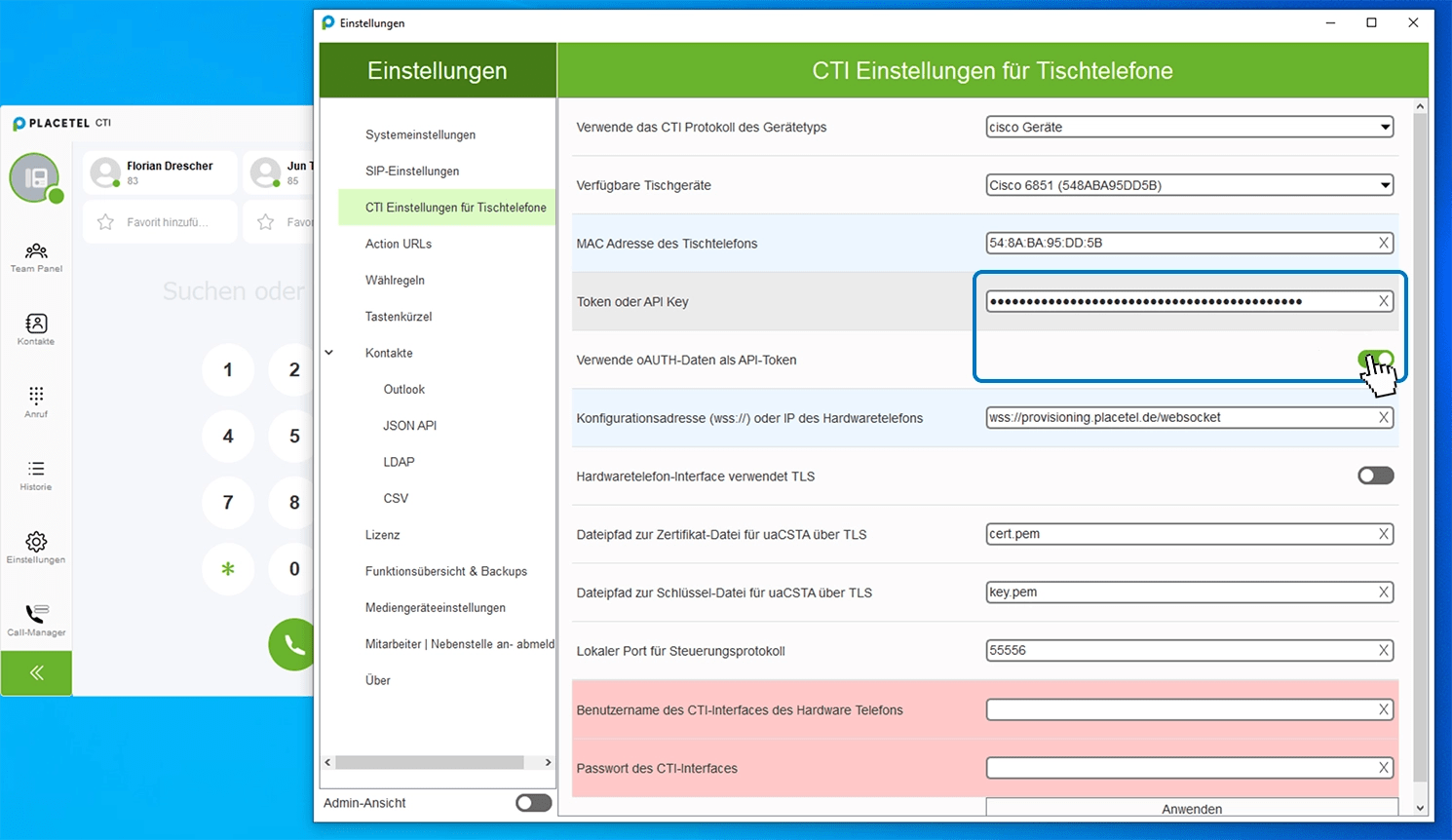Click the green call button on dialpad
Image resolution: width=1452 pixels, height=840 pixels.
point(293,644)
